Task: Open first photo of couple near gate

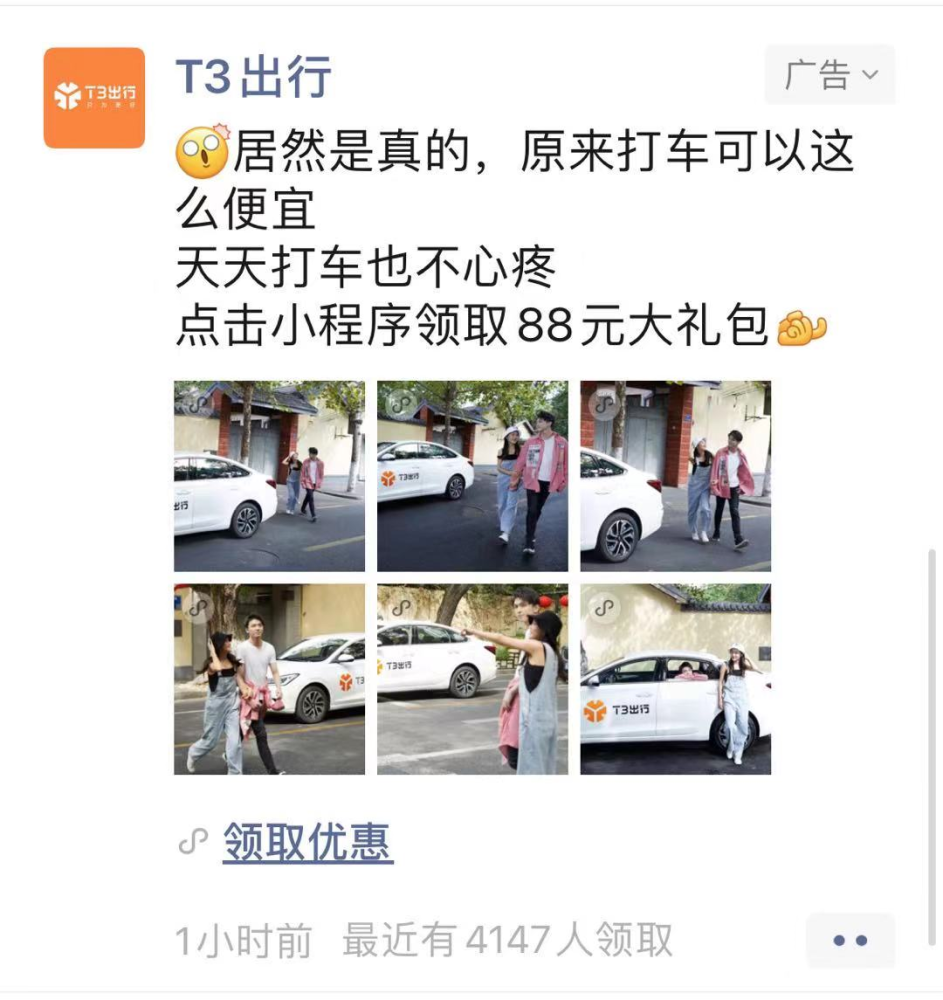Action: 270,476
